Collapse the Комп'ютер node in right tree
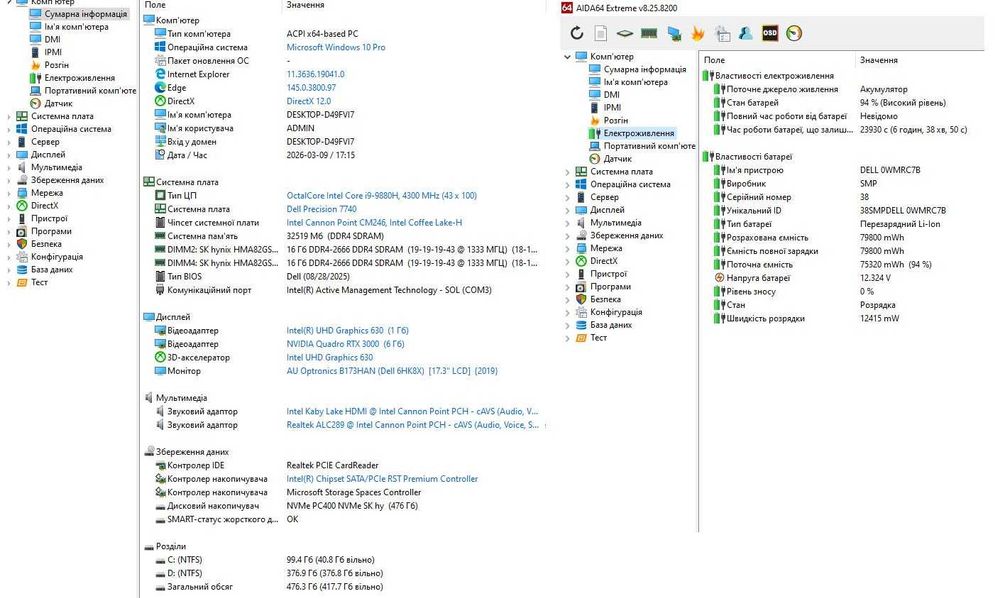The width and height of the screenshot is (1000, 598). pyautogui.click(x=567, y=57)
